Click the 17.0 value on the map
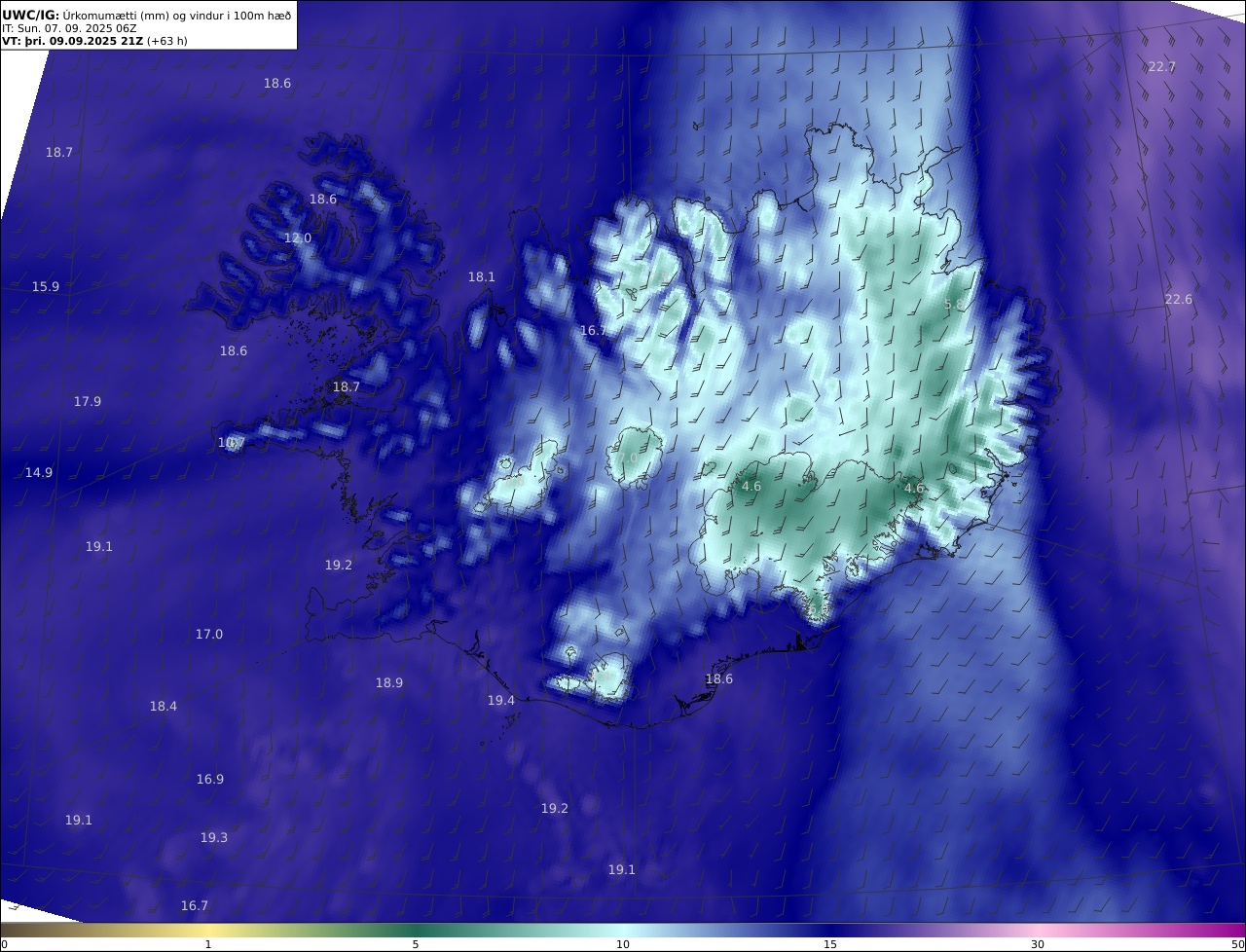This screenshot has width=1246, height=952. (x=209, y=635)
